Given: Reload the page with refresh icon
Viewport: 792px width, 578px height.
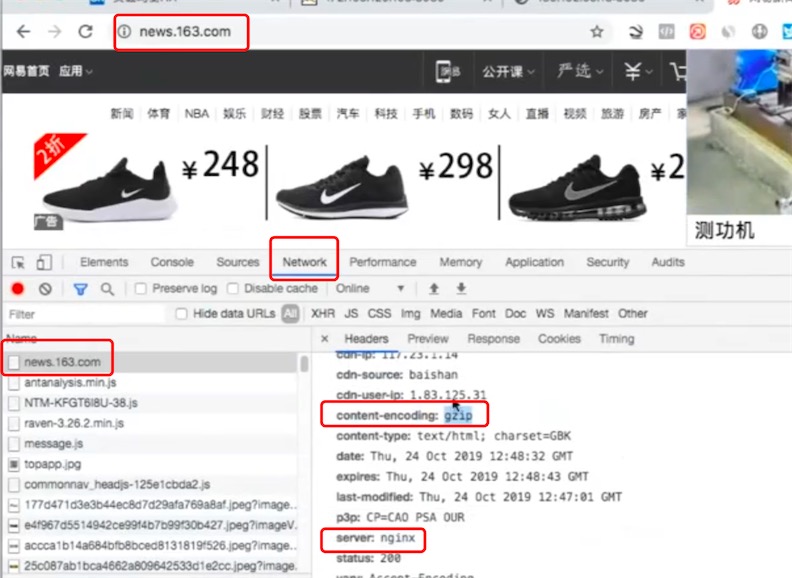Looking at the screenshot, I should 85,32.
